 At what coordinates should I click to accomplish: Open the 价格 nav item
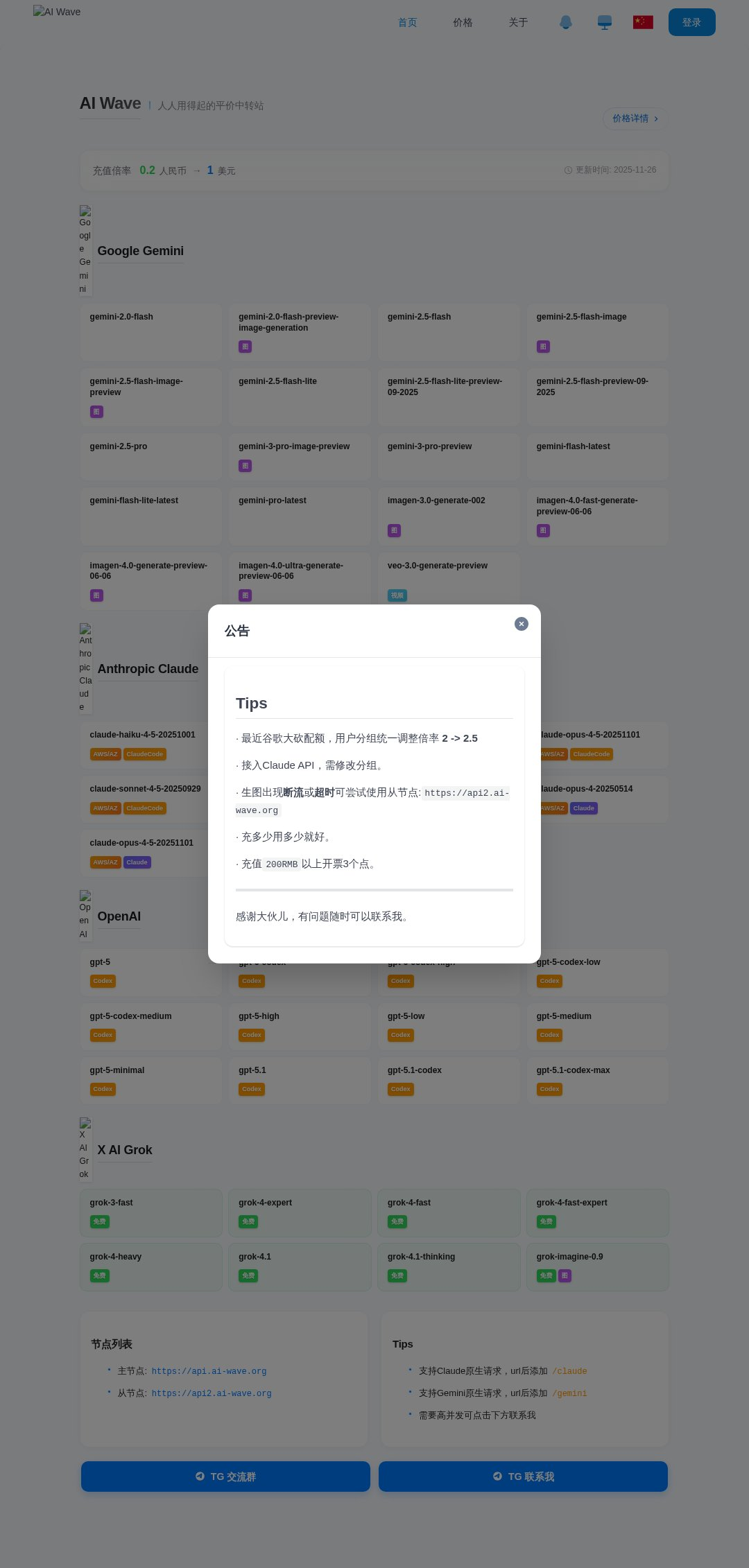463,22
